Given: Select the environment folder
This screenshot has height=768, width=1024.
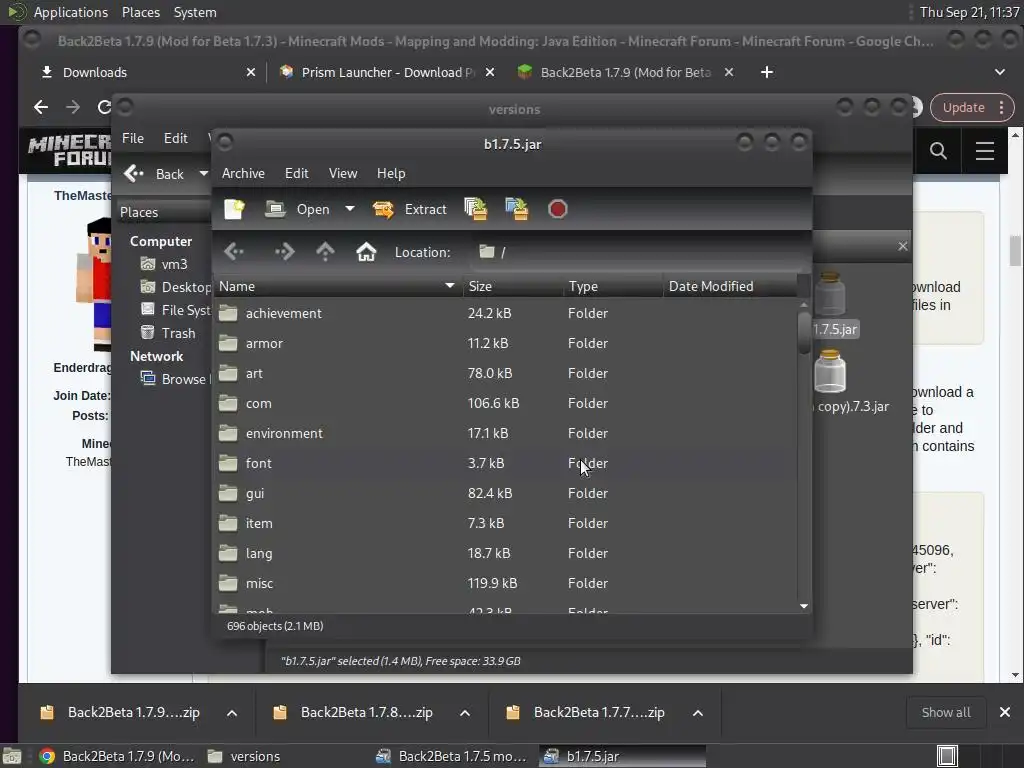Looking at the screenshot, I should 506,434.
